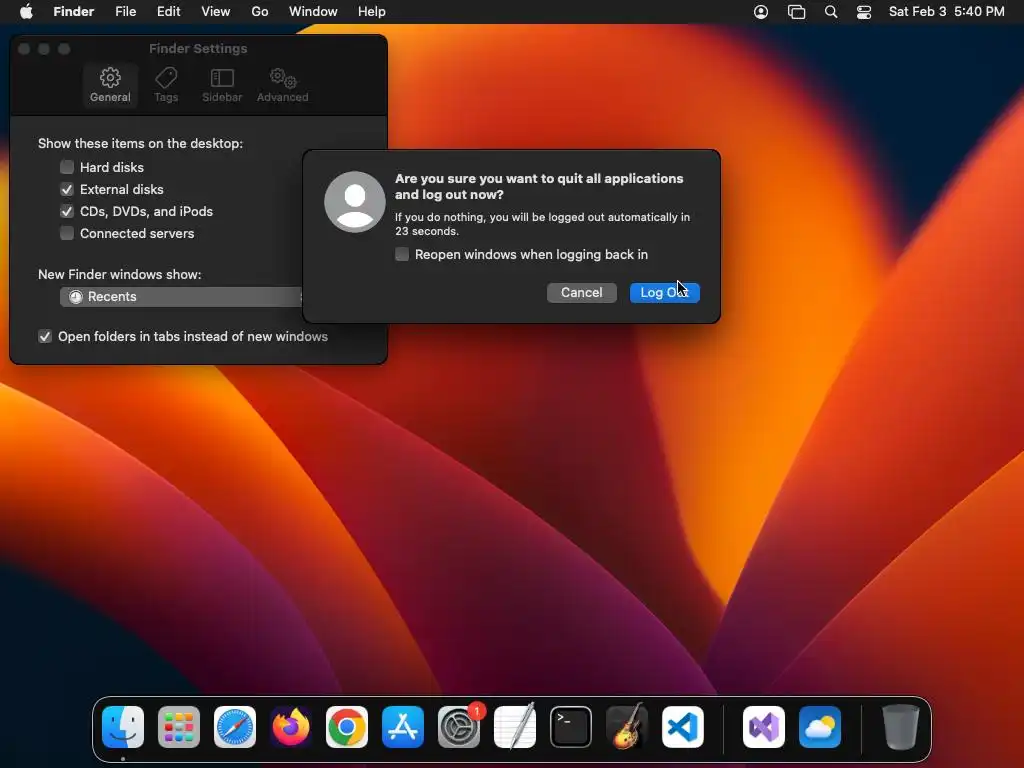Click the Recents clock icon
The image size is (1024, 768).
tap(76, 296)
